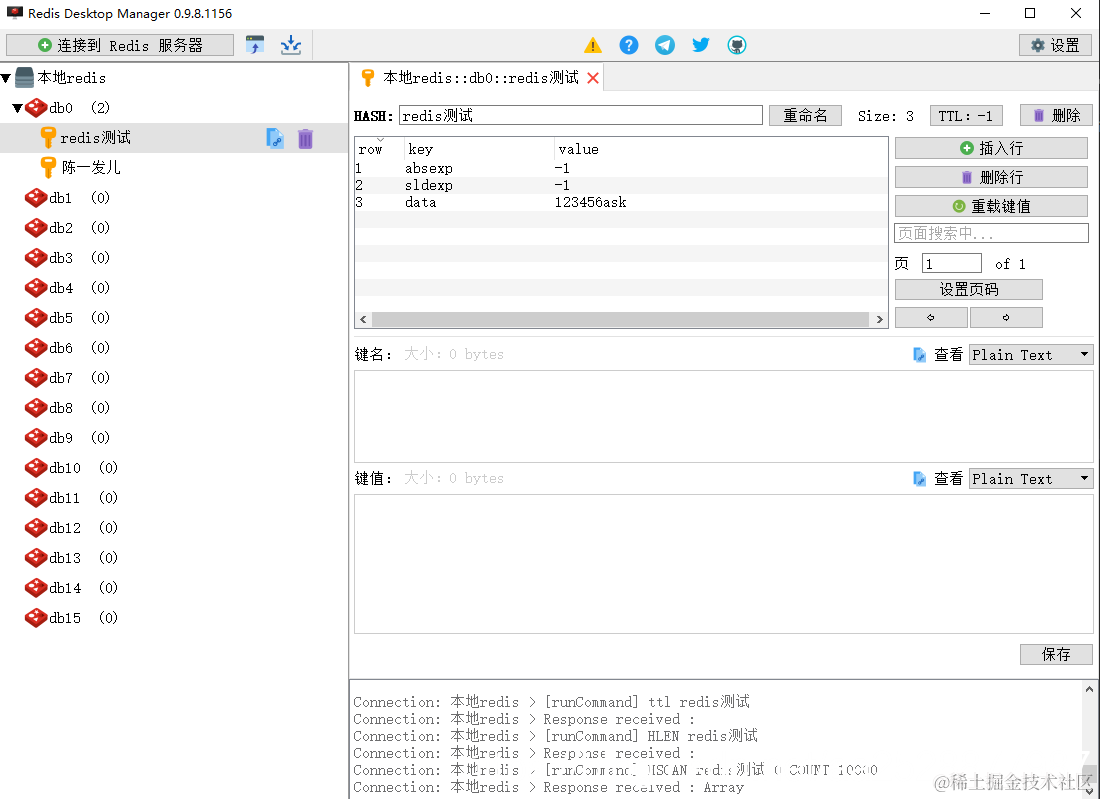Click the 删除 key delete button

(1057, 116)
